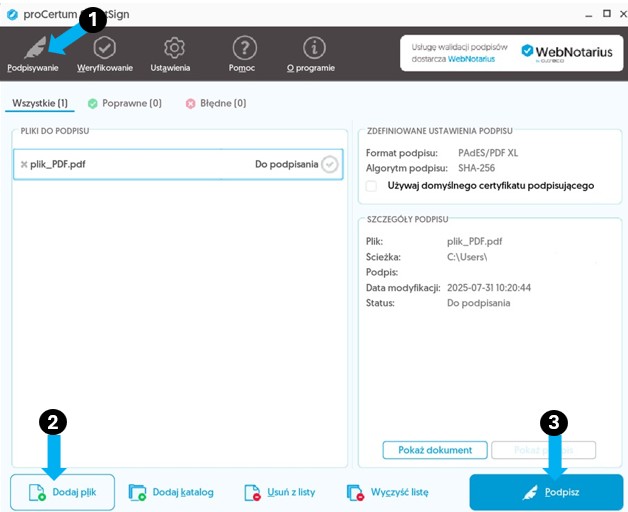Open the WebNotarius link in banner
This screenshot has height=512, width=628.
coord(471,59)
